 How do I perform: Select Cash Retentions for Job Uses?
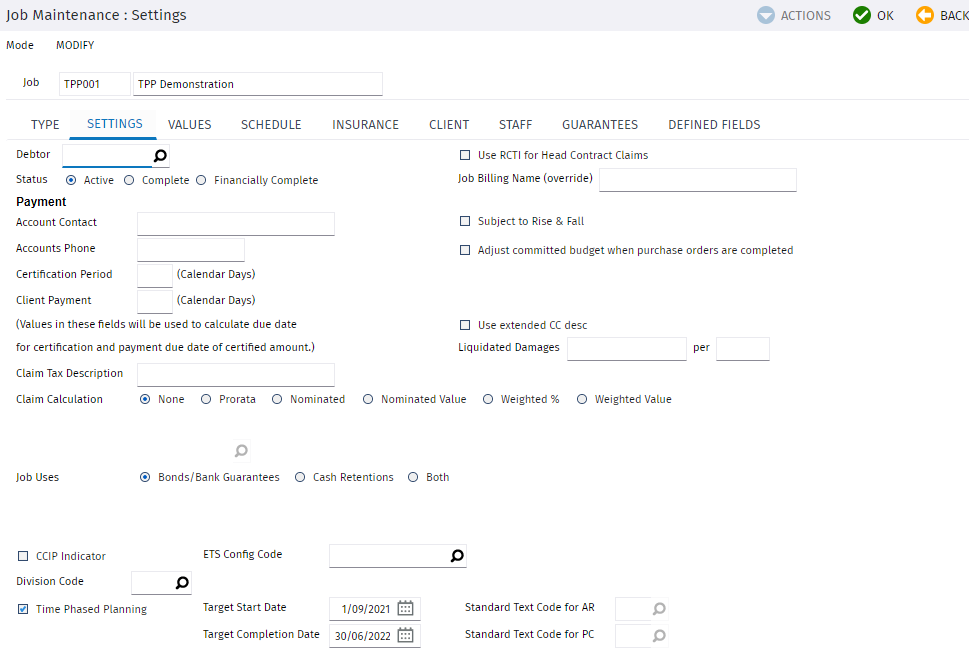pyautogui.click(x=300, y=477)
